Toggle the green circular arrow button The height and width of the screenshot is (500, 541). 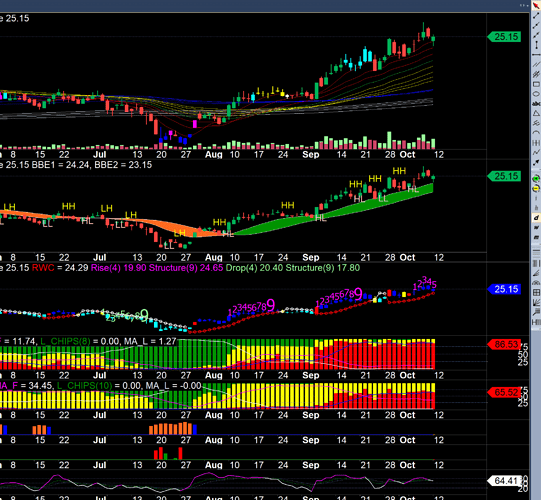(536, 179)
